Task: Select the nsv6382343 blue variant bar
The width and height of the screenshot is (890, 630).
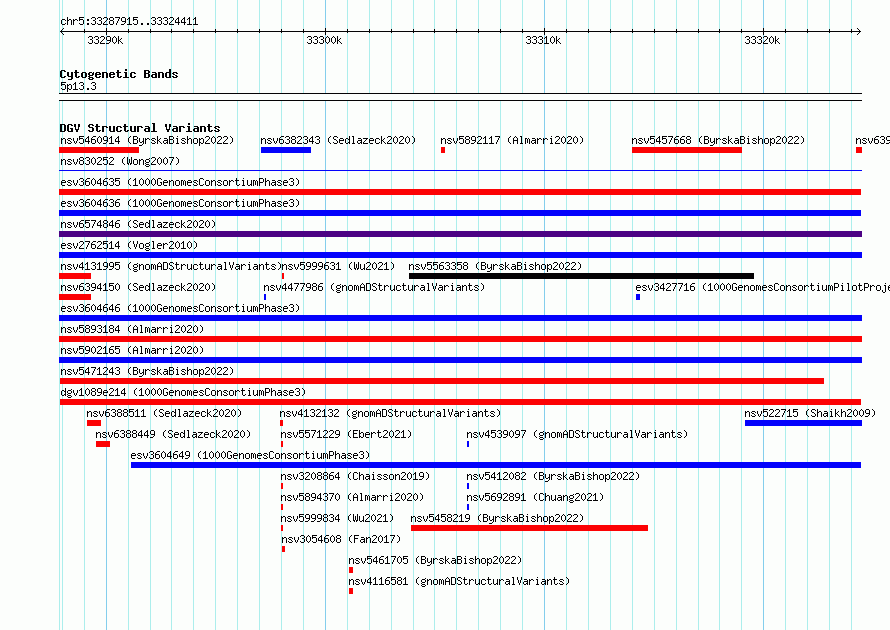Action: pos(286,150)
